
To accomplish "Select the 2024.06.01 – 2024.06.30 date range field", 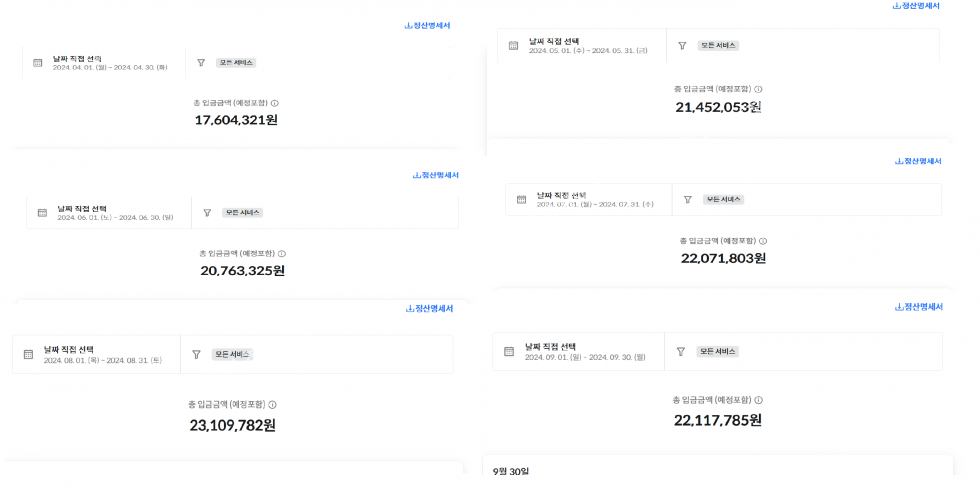I will (114, 213).
